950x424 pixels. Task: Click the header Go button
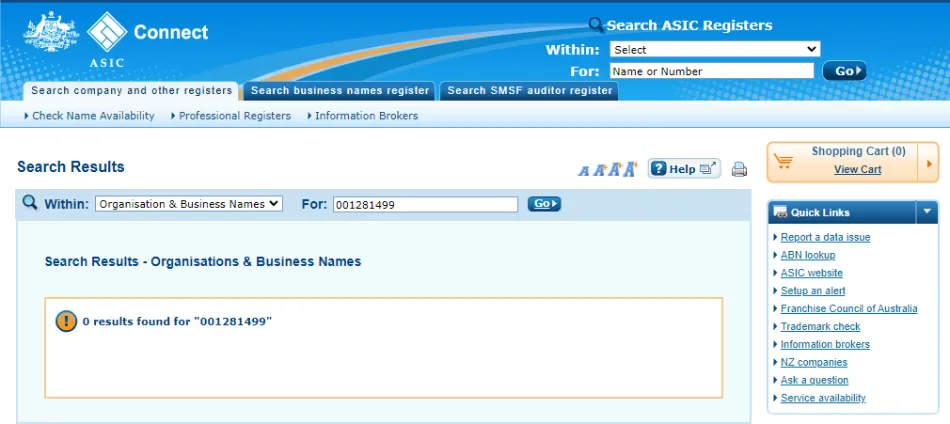click(844, 71)
